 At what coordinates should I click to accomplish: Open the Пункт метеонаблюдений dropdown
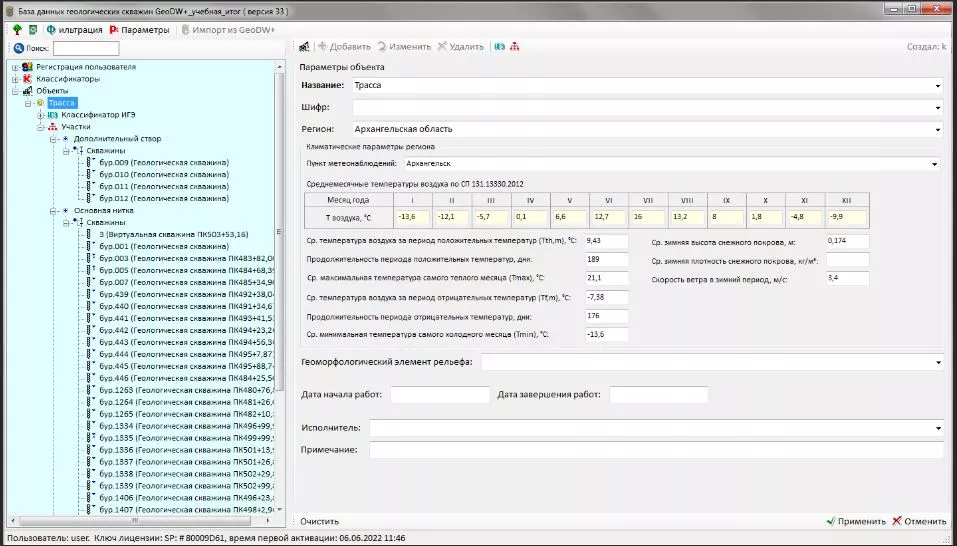coord(934,163)
